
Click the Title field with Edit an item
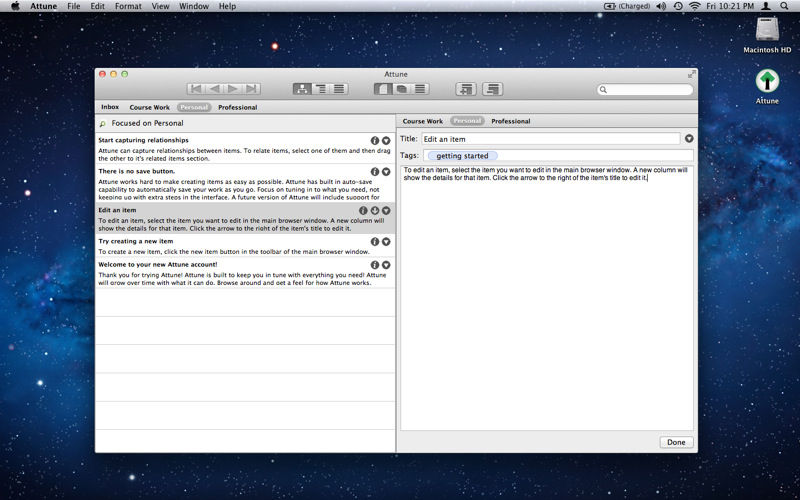(551, 139)
